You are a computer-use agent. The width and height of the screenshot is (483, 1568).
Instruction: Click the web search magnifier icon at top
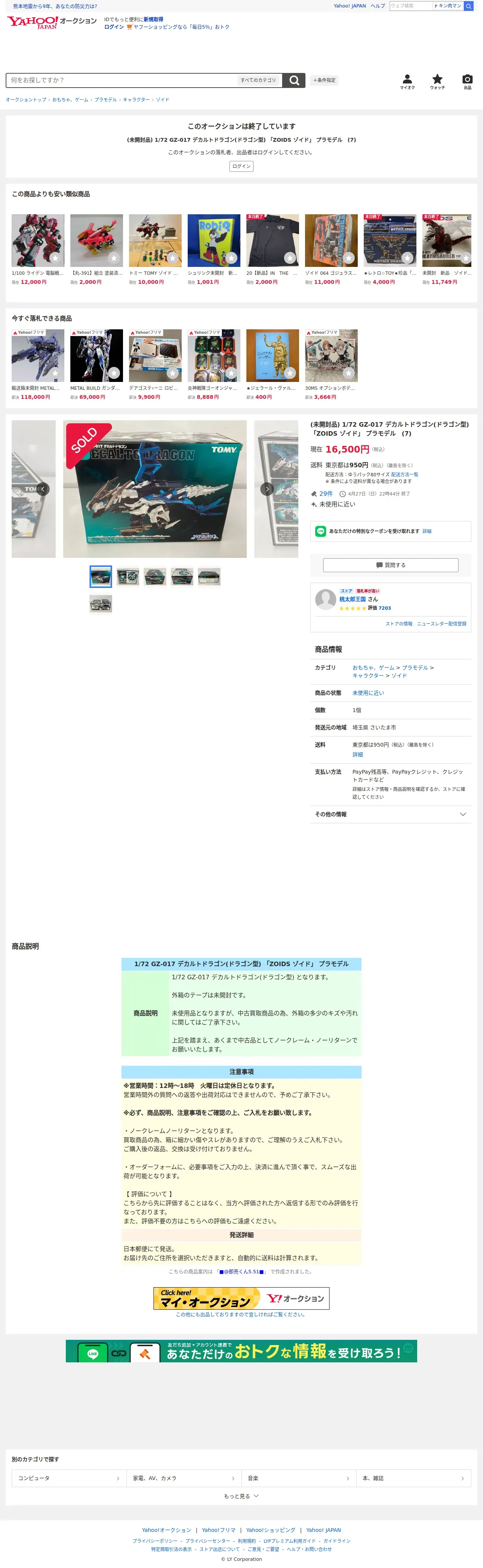point(468,6)
